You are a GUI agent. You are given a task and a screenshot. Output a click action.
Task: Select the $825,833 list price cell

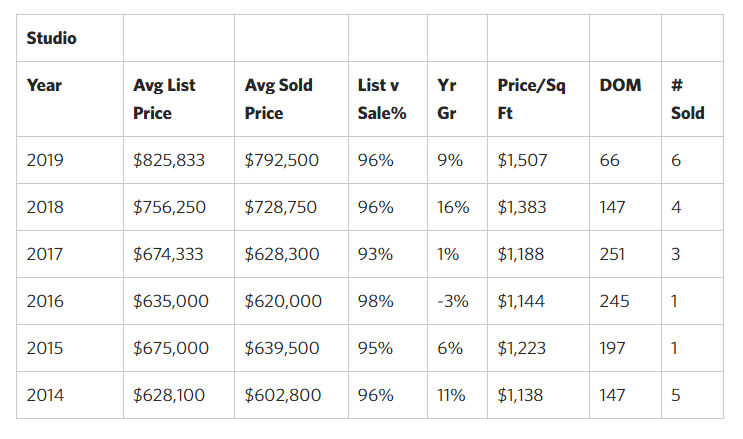[169, 160]
